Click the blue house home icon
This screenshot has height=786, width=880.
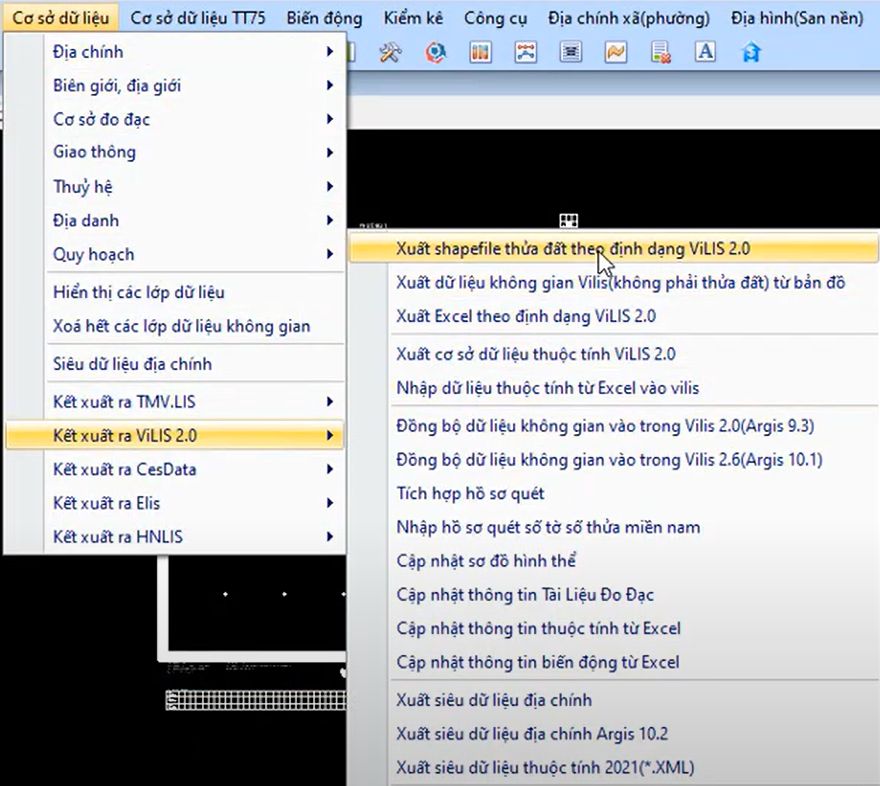pos(752,52)
